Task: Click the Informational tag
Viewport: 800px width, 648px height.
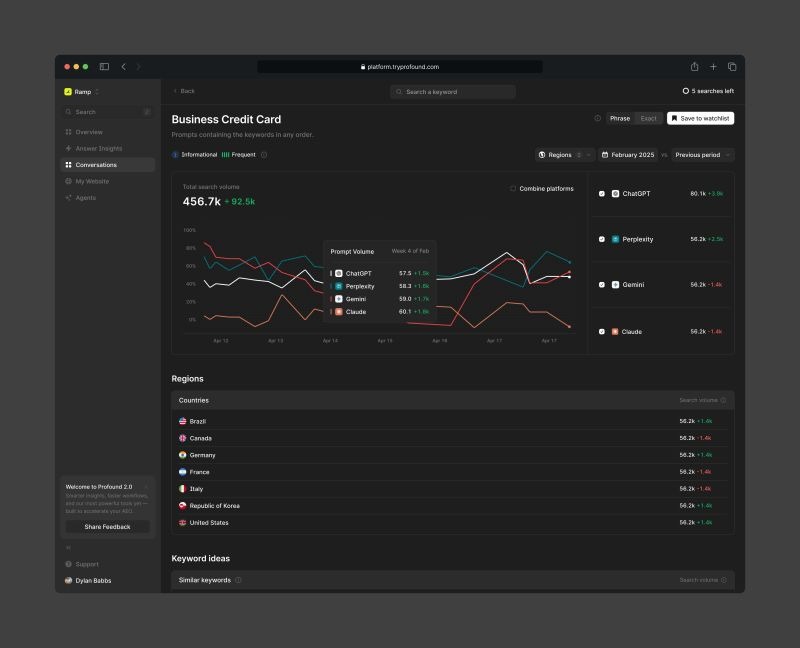Action: coord(195,155)
